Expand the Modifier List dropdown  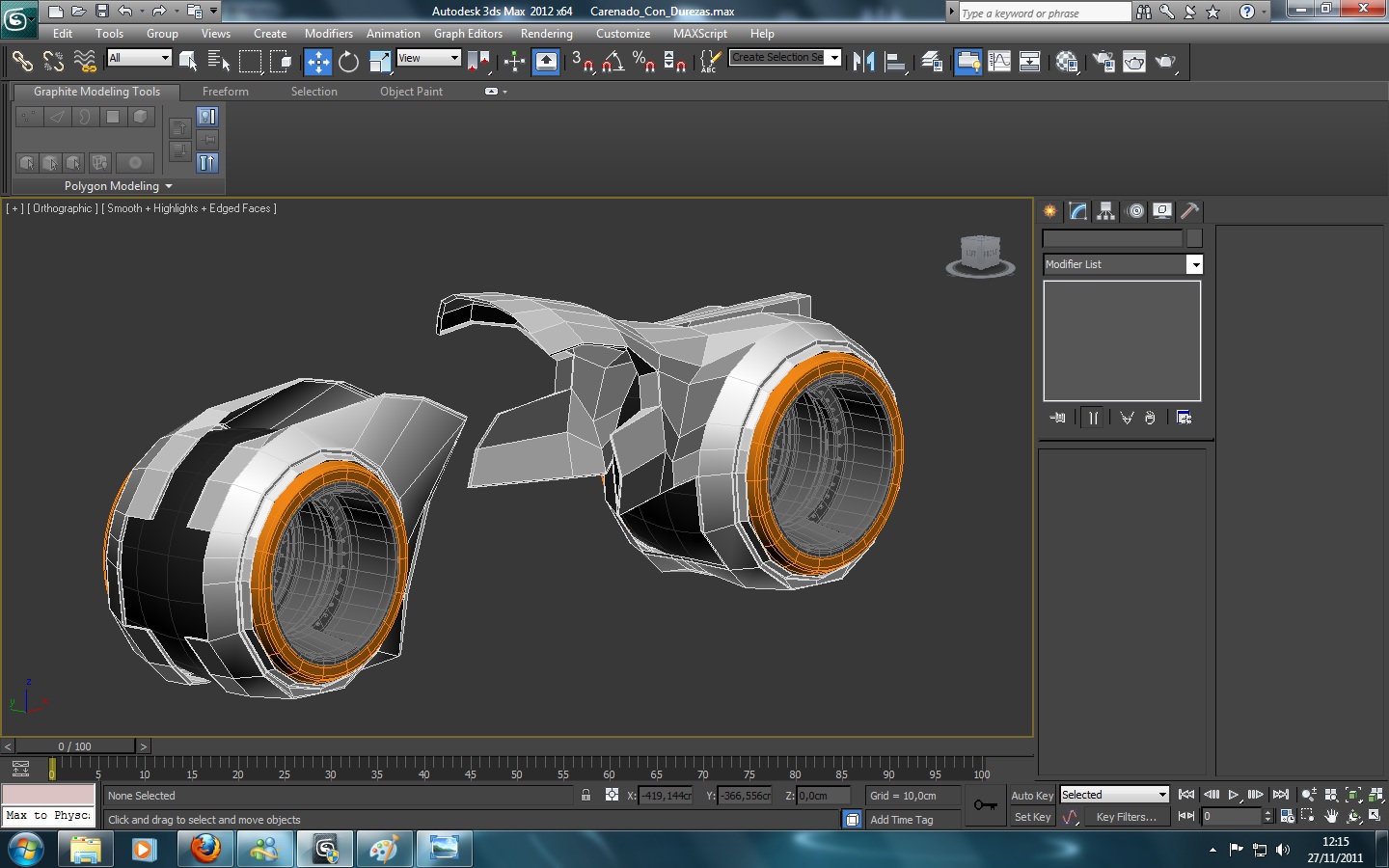tap(1194, 264)
